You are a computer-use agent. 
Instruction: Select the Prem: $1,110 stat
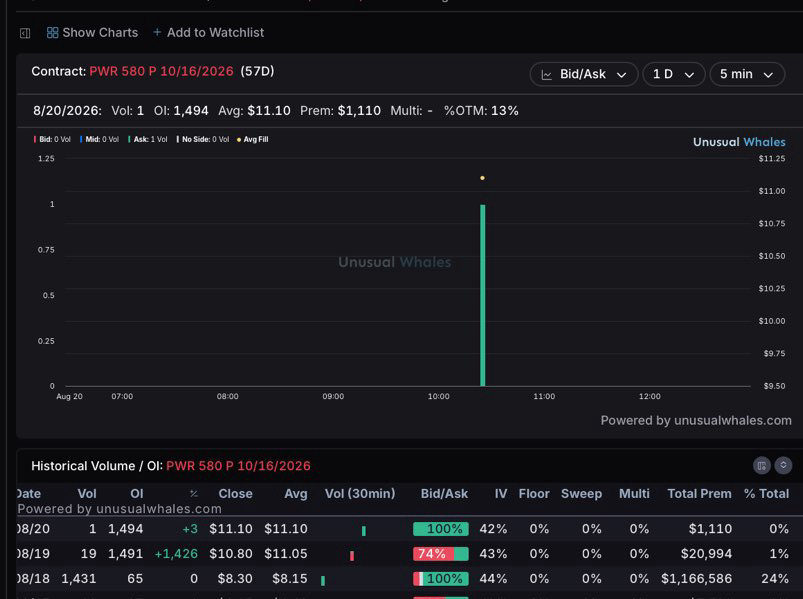[x=340, y=111]
